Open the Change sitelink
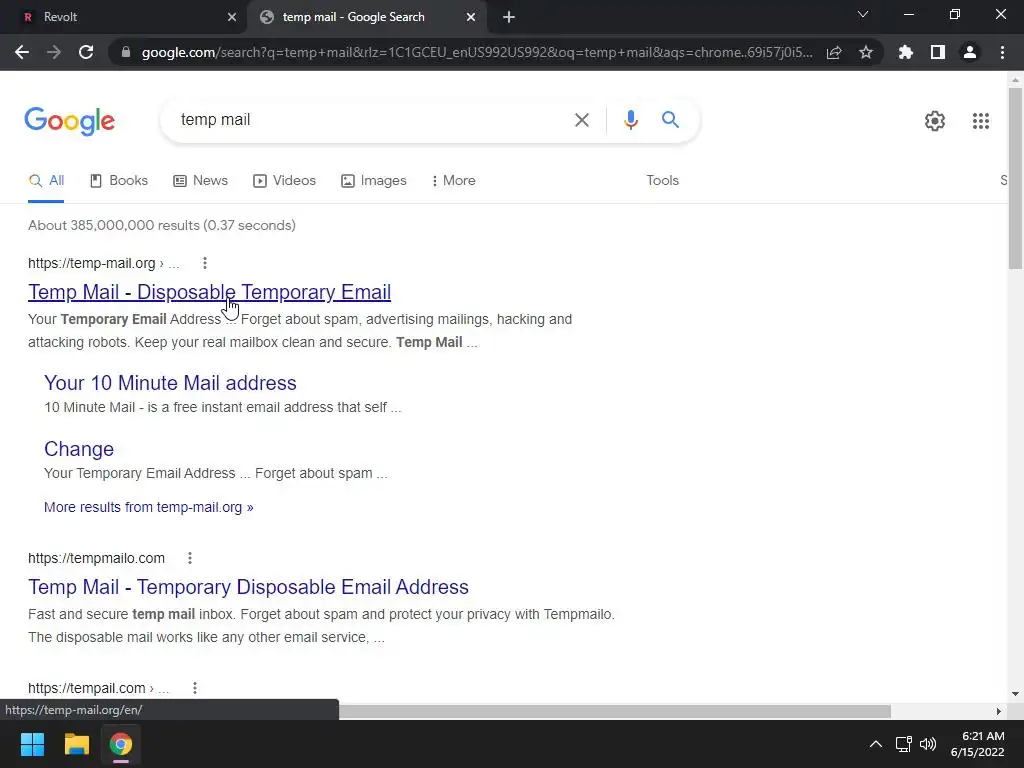Viewport: 1024px width, 768px height. click(x=79, y=449)
